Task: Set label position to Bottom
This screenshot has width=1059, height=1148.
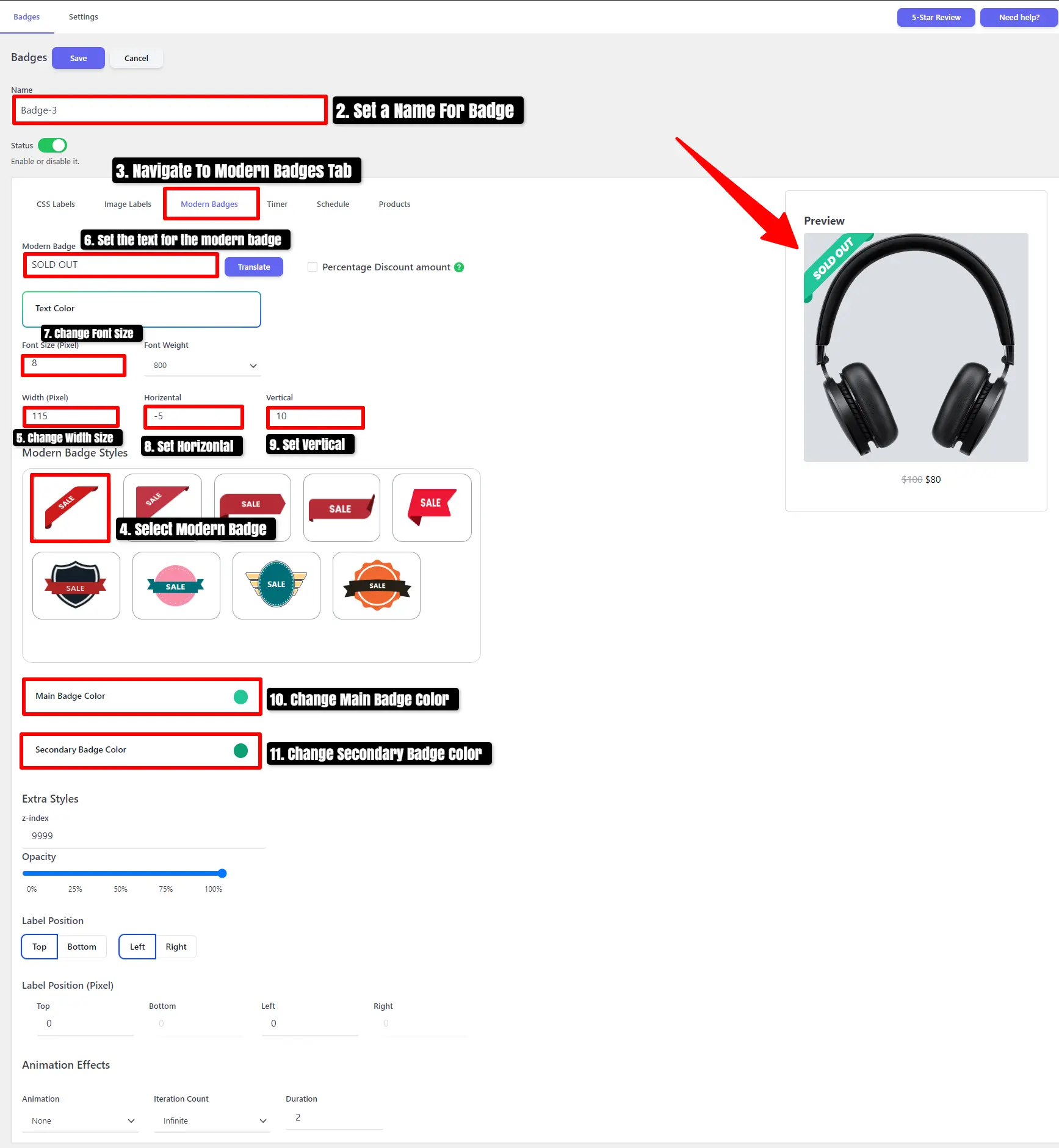Action: [82, 947]
